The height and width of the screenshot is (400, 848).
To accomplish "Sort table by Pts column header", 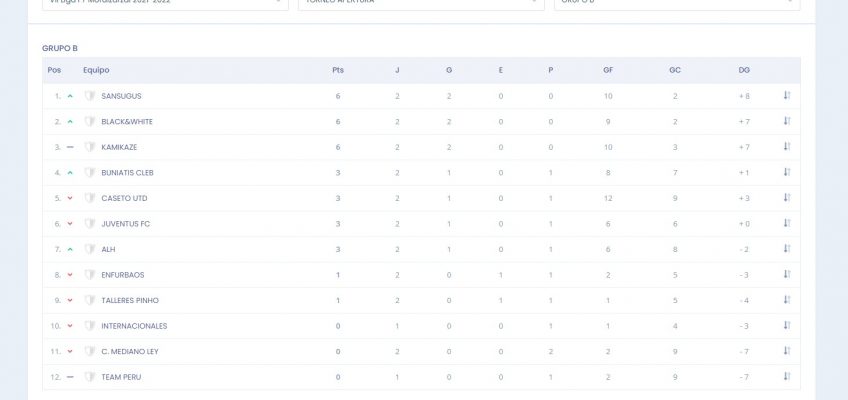I will pos(338,70).
